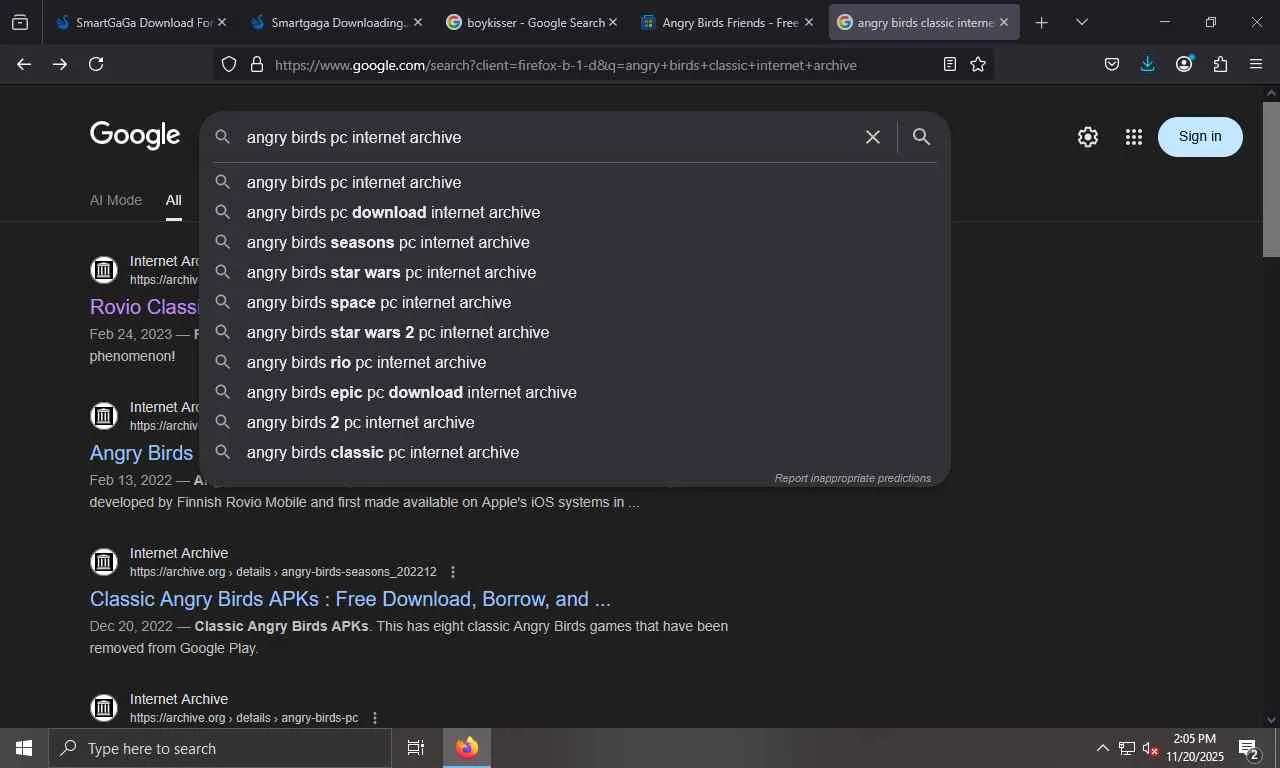Open the taskbar clock and date
The image size is (1280, 768).
(x=1195, y=748)
